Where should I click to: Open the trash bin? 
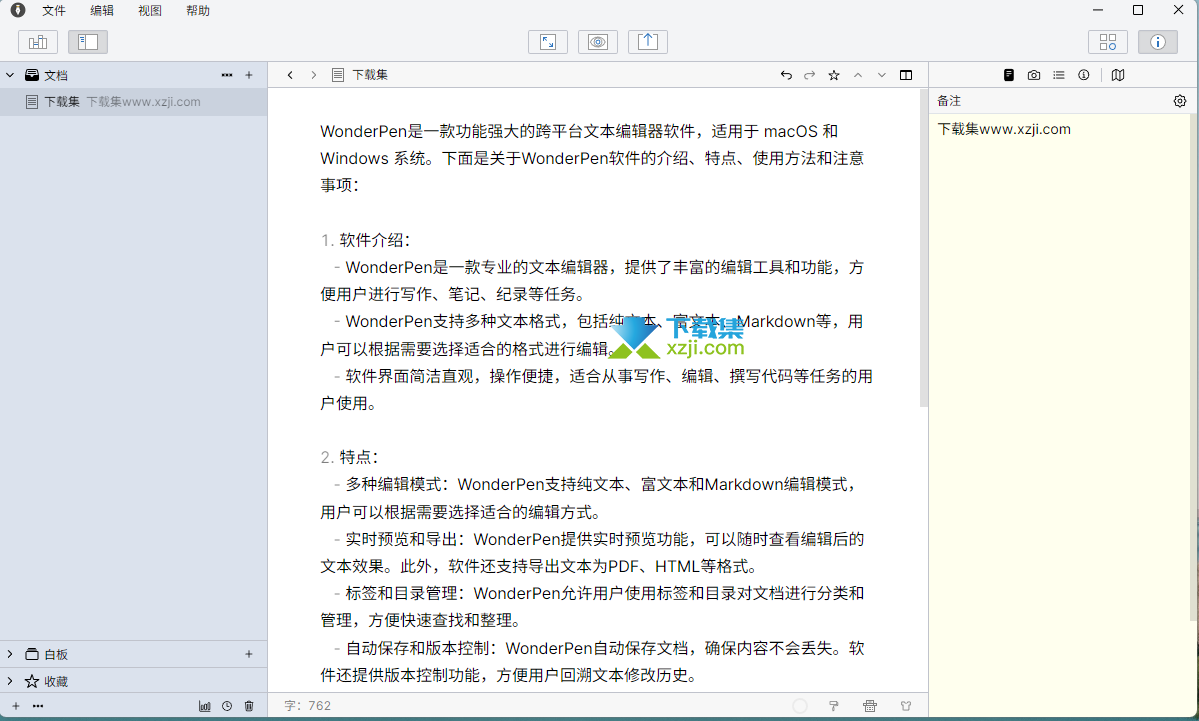click(x=249, y=706)
